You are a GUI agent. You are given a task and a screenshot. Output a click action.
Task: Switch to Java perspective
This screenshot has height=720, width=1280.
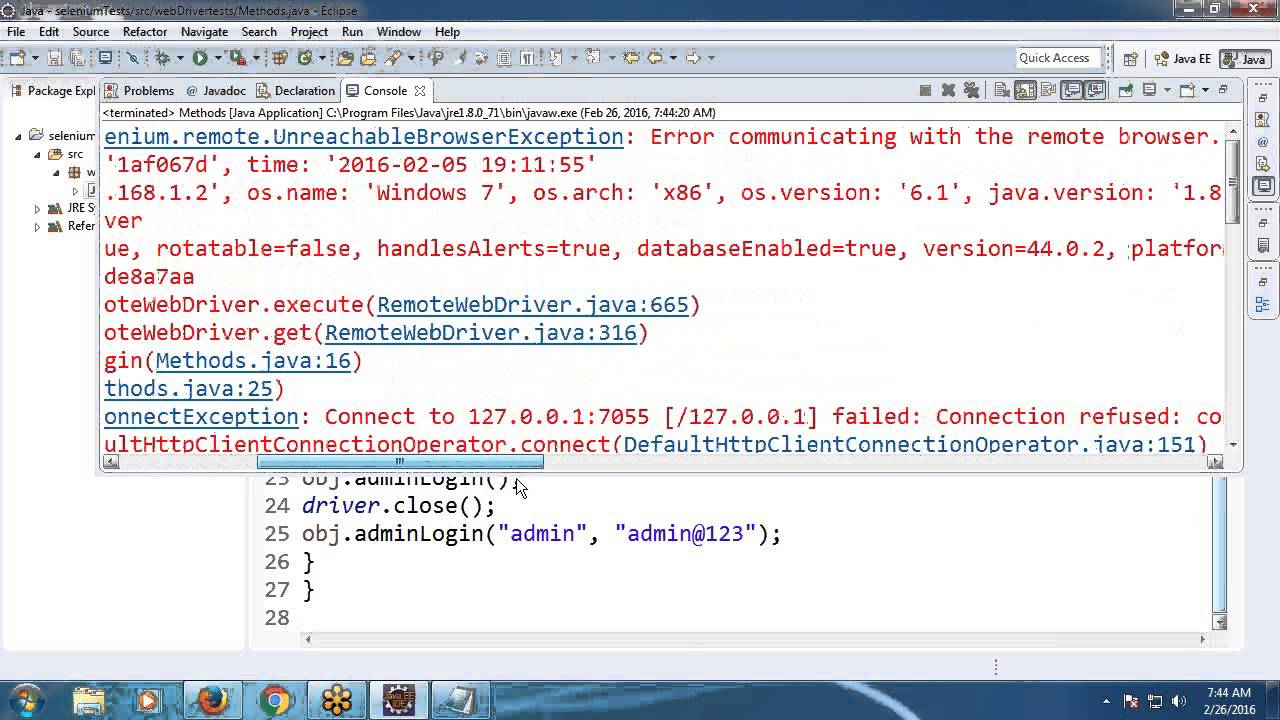[x=1244, y=59]
